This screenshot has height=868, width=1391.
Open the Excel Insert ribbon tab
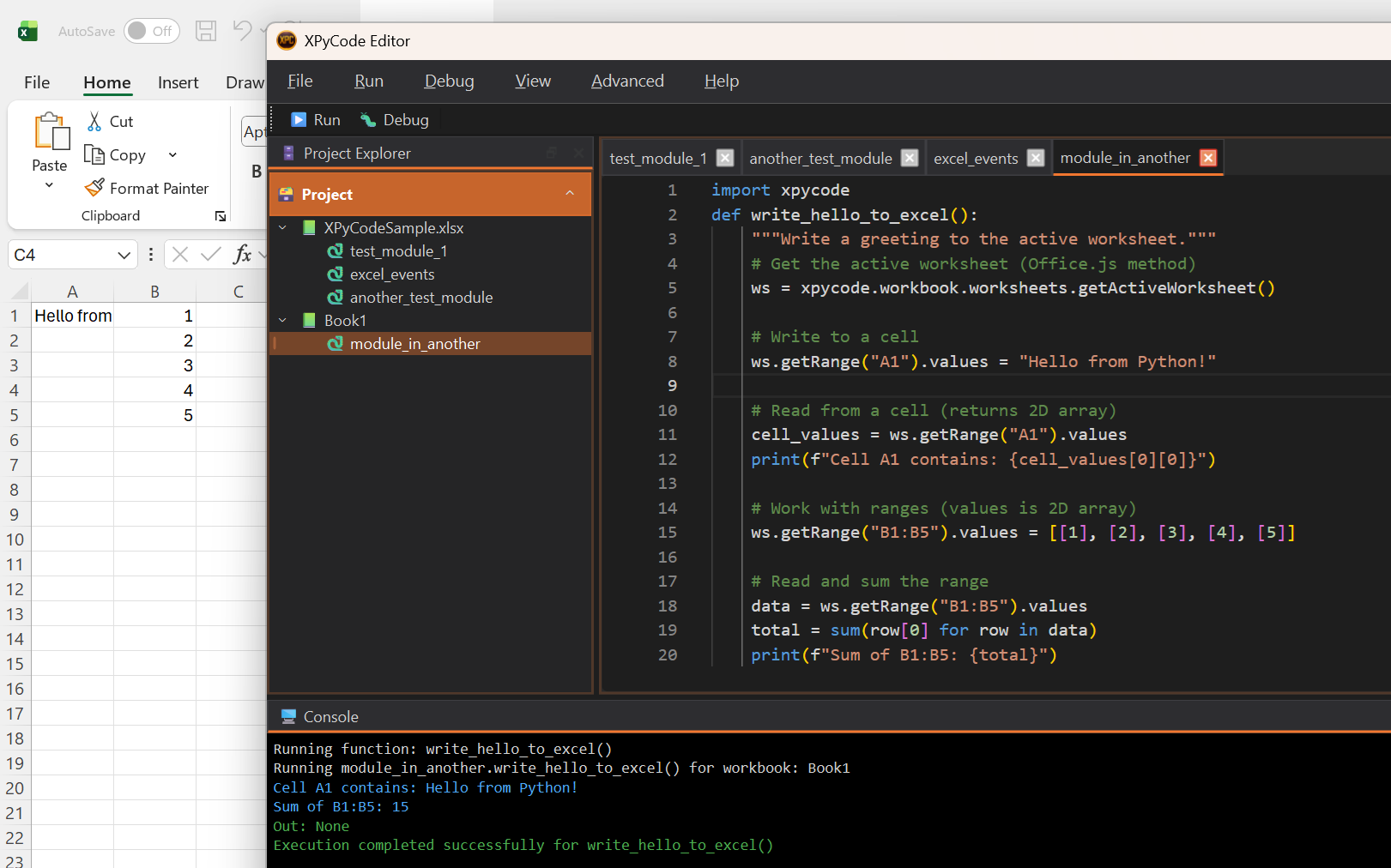point(178,82)
